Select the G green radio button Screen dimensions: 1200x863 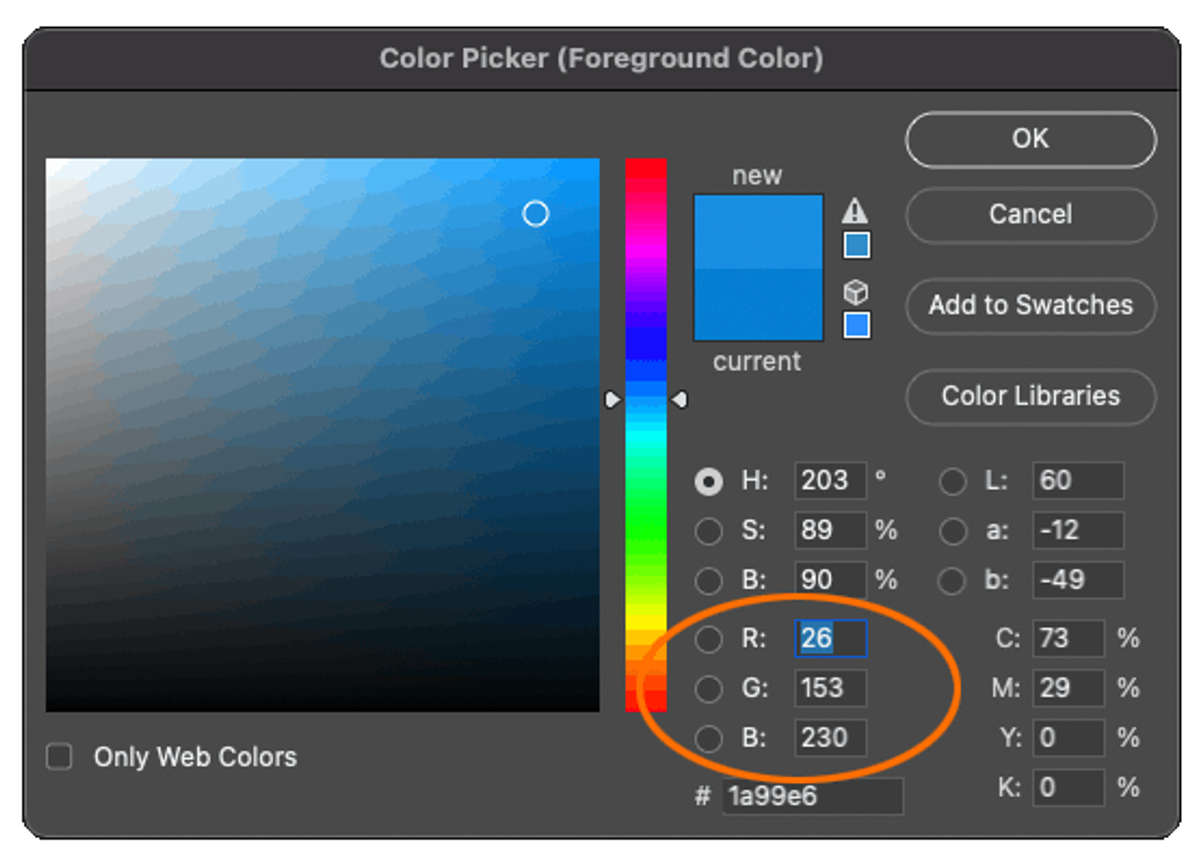(x=709, y=689)
